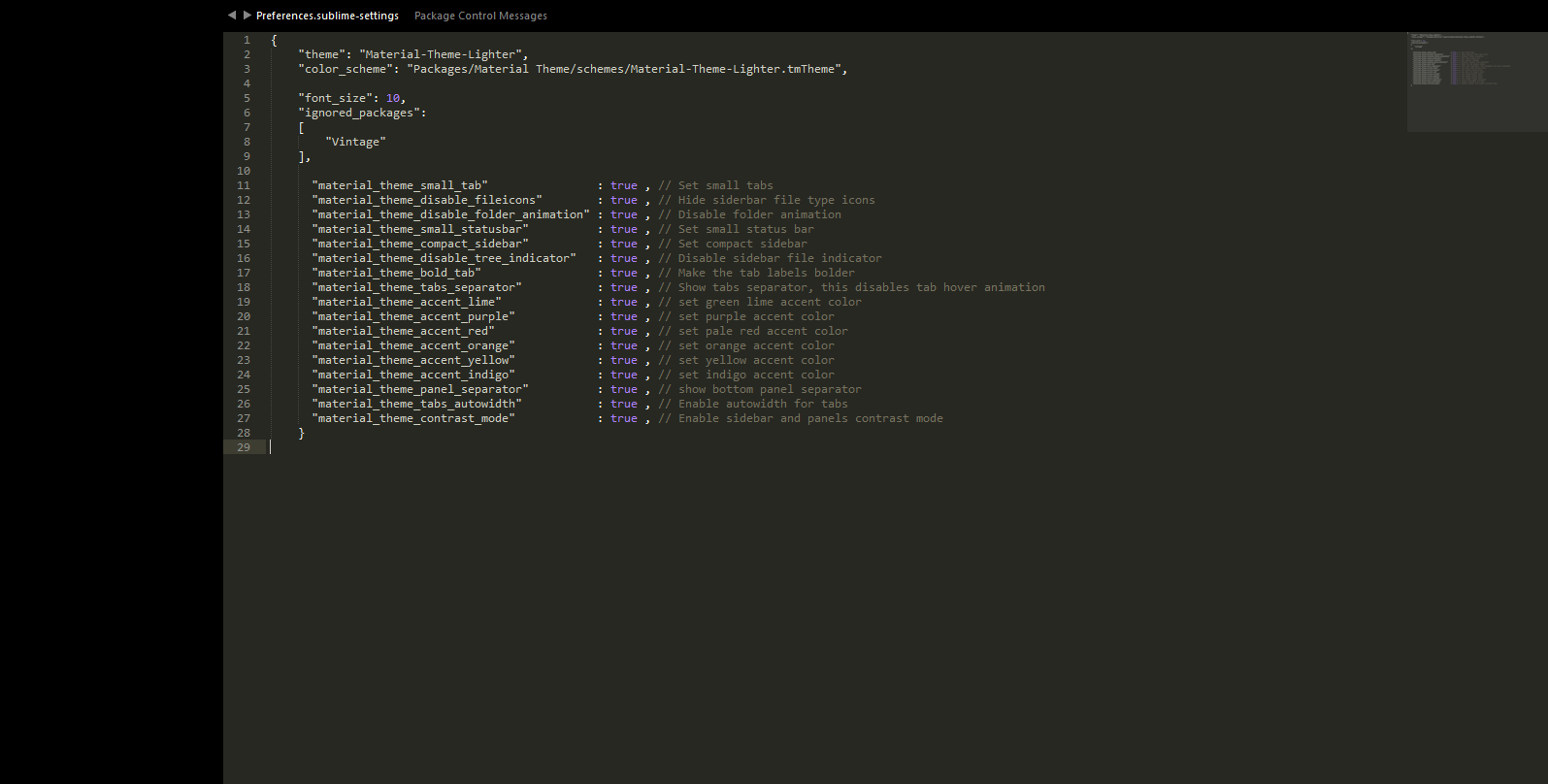Click "material_theme_accent_lime" setting
The image size is (1548, 784).
tap(407, 302)
